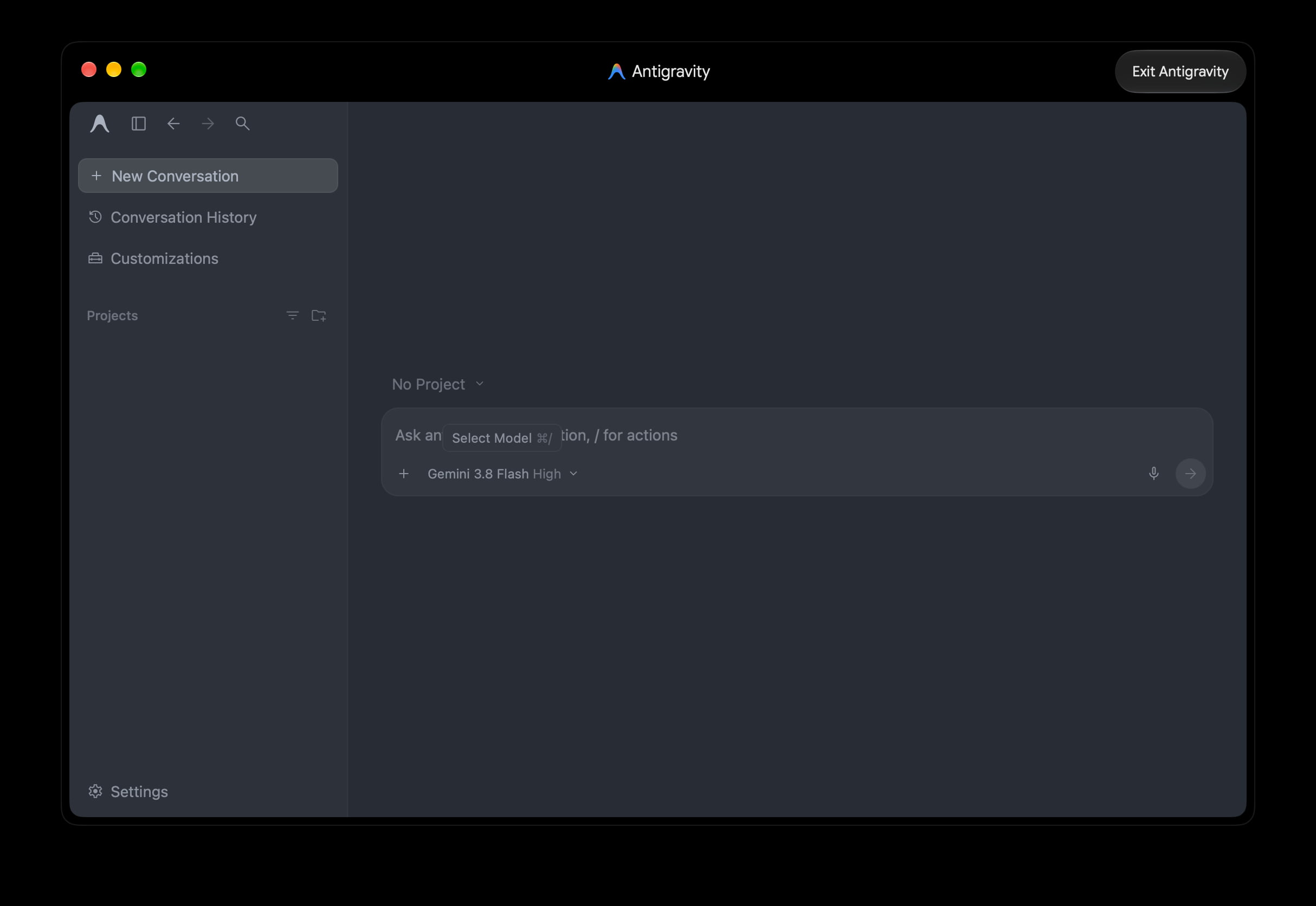1316x906 pixels.
Task: Open search with the magnifier icon
Action: point(242,124)
